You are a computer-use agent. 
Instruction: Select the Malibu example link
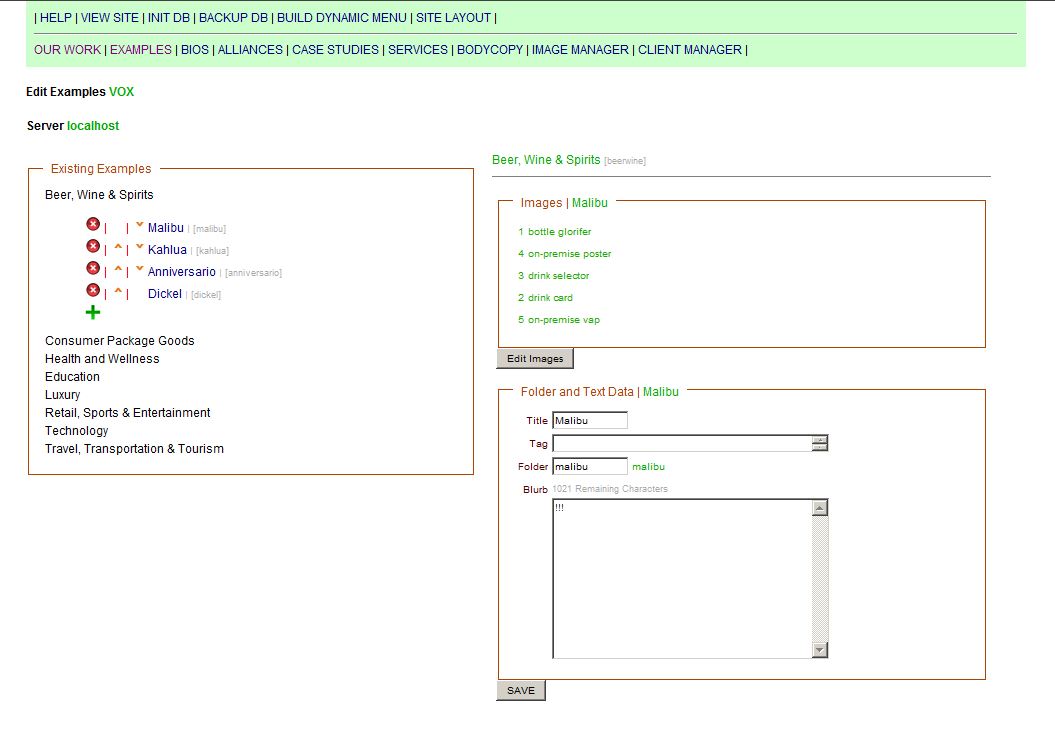coord(166,228)
